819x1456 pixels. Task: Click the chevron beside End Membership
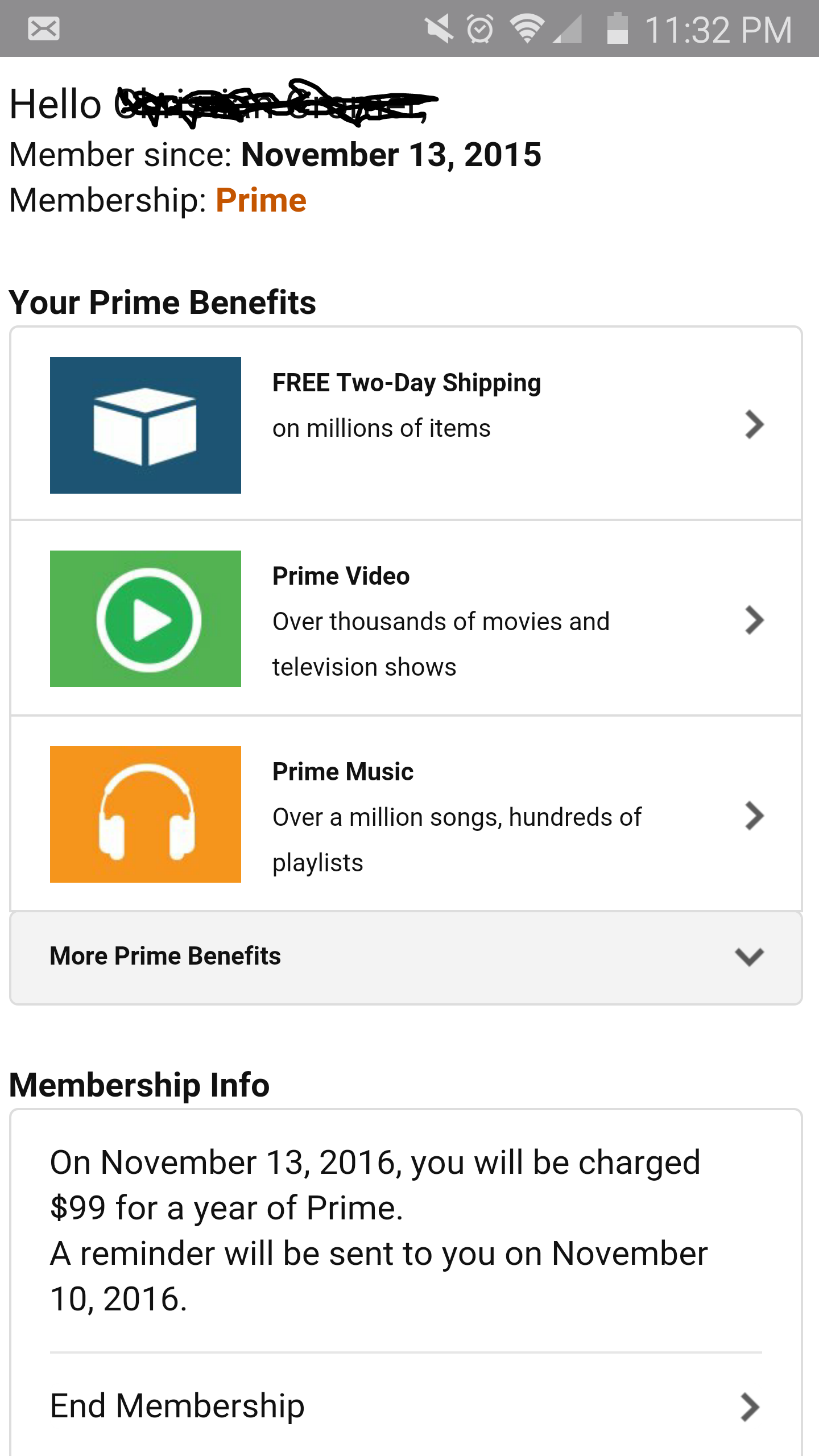click(750, 1408)
